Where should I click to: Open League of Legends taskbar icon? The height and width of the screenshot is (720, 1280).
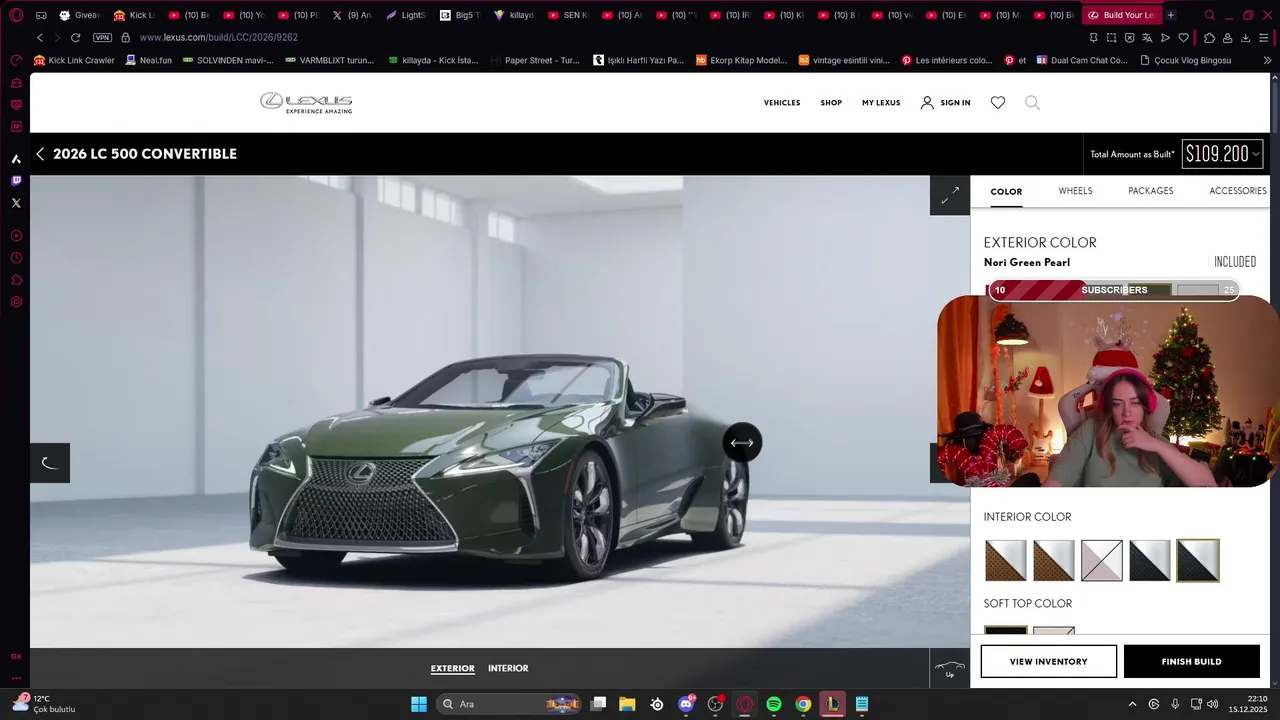tap(832, 704)
